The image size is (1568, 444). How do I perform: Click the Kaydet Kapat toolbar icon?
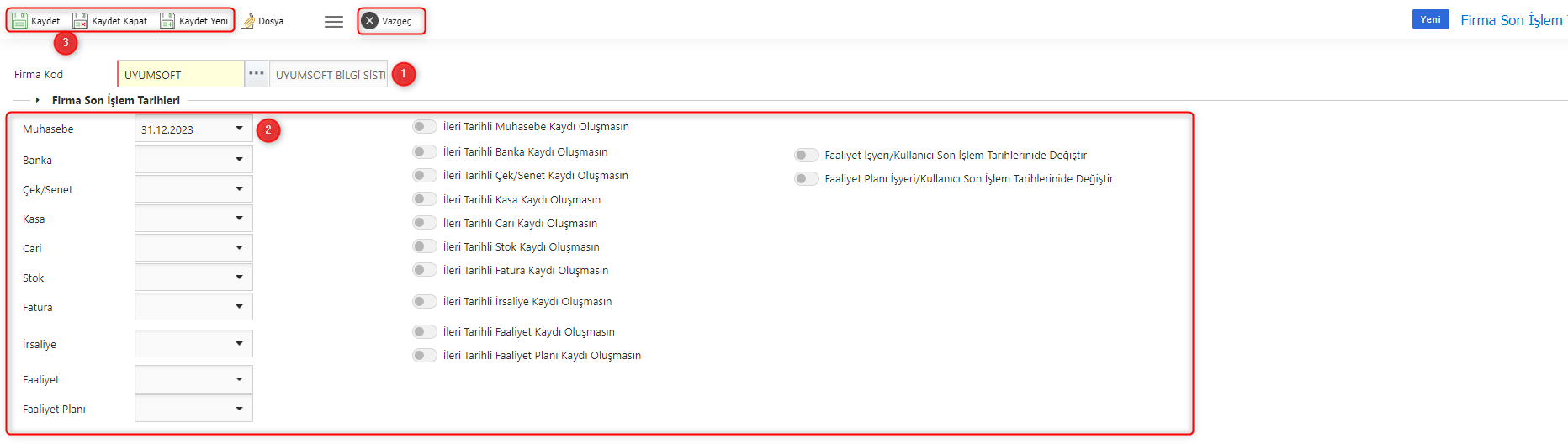click(x=80, y=21)
